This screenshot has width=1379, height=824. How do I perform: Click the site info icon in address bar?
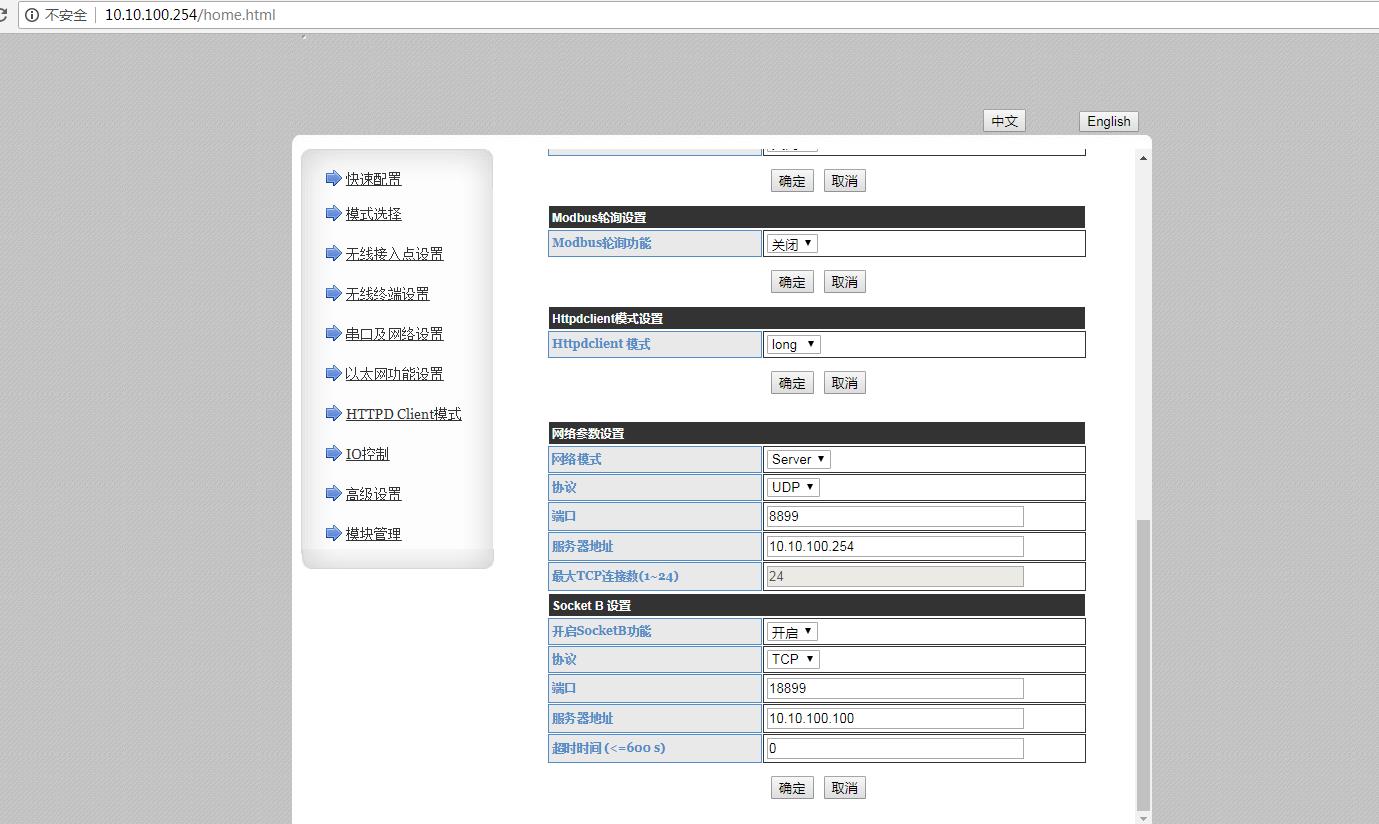coord(32,15)
